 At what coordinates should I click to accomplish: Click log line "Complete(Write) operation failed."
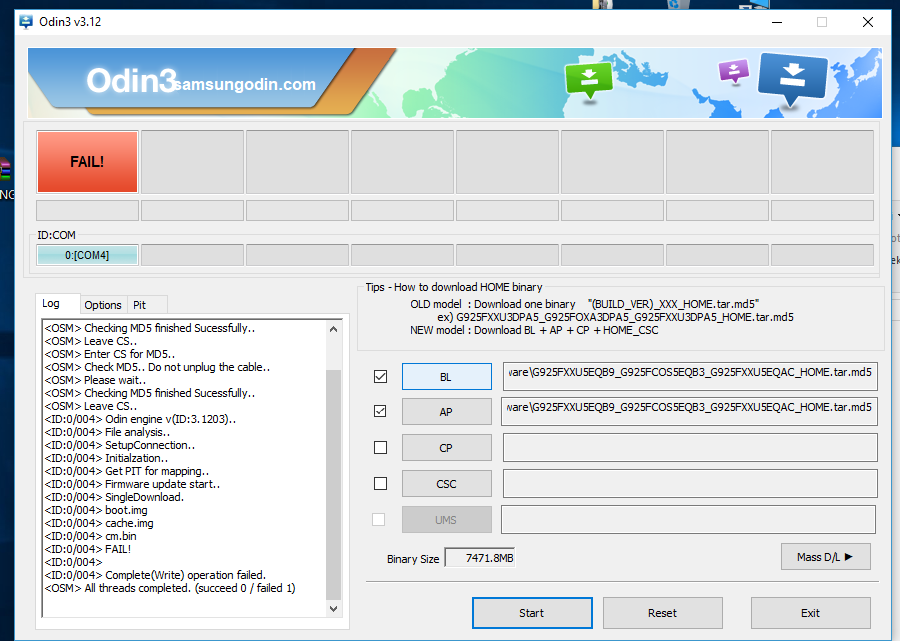point(185,575)
